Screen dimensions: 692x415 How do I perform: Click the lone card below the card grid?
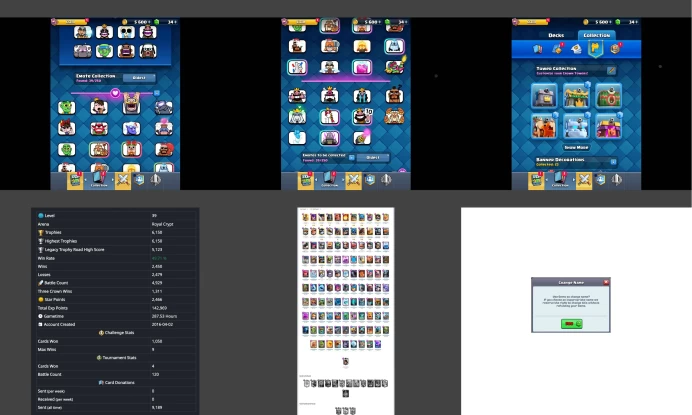[x=346, y=362]
